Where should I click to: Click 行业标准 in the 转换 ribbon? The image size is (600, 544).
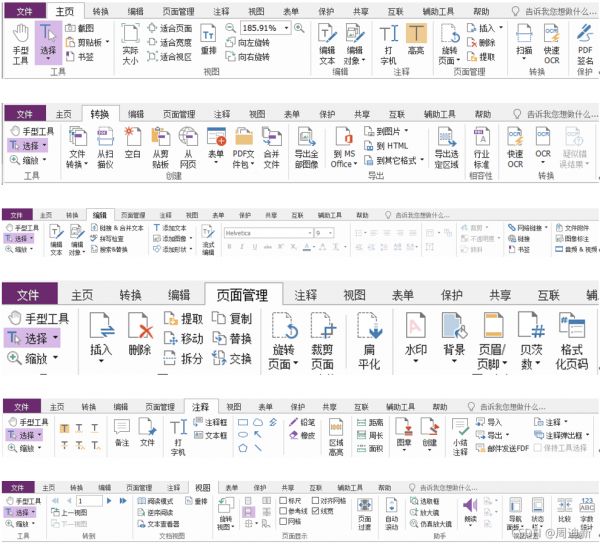tap(481, 148)
